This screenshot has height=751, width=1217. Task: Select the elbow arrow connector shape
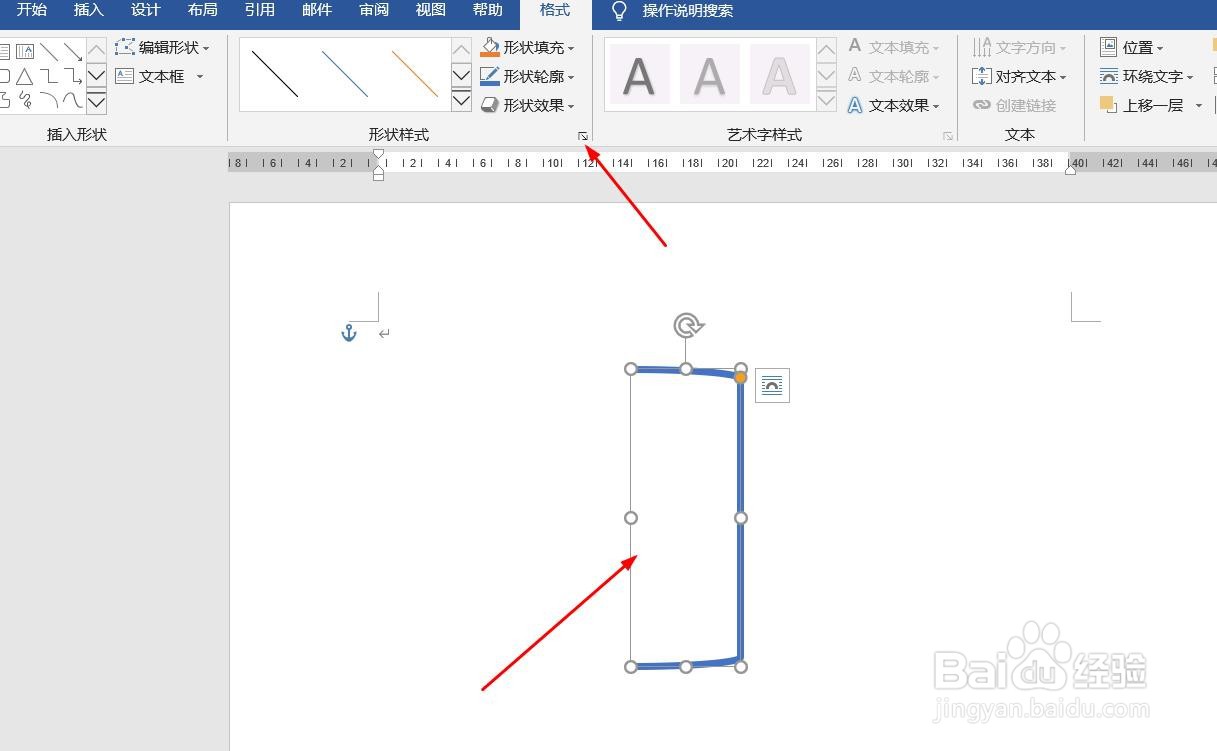(73, 76)
